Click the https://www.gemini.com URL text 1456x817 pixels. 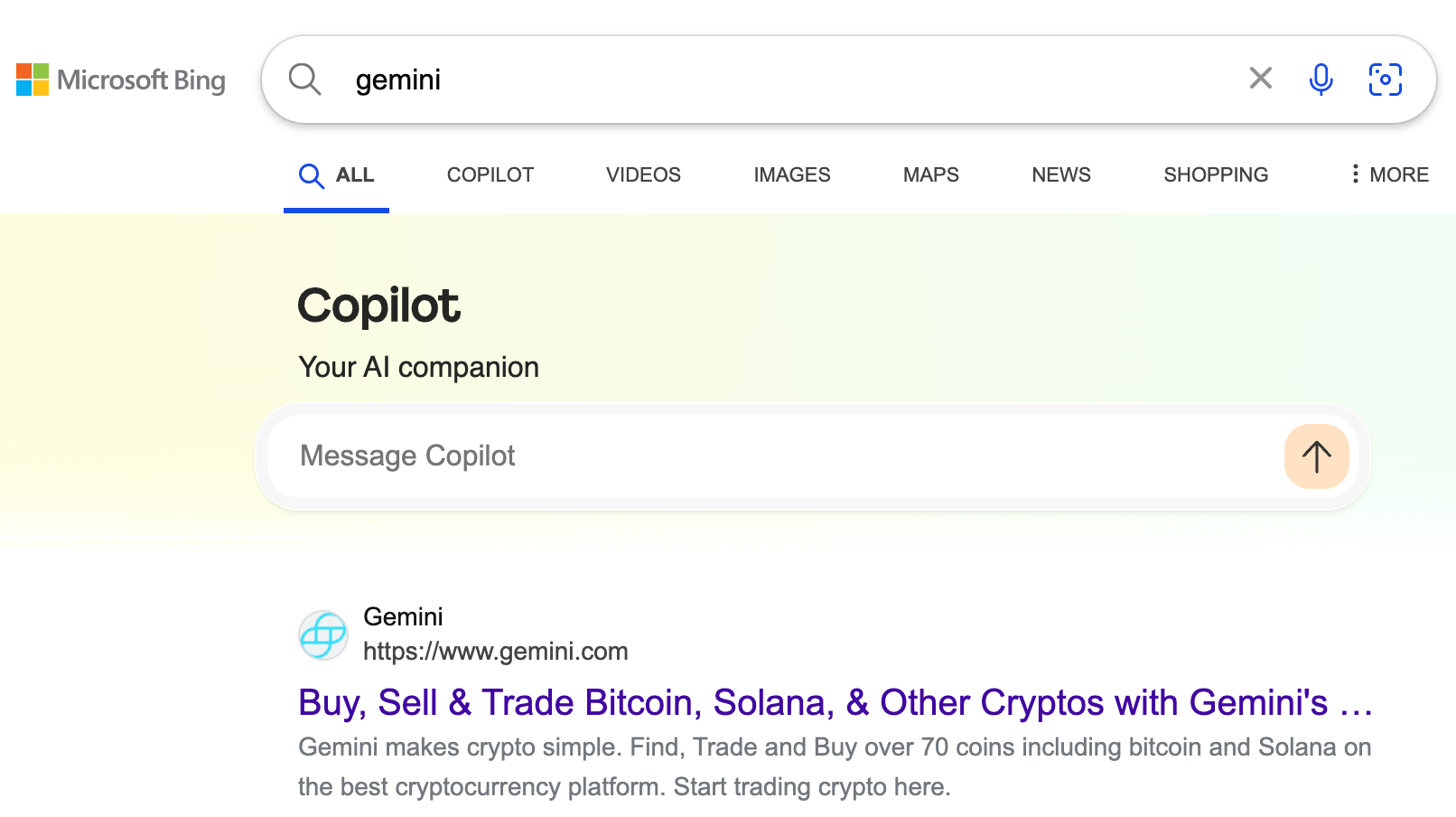click(x=496, y=651)
